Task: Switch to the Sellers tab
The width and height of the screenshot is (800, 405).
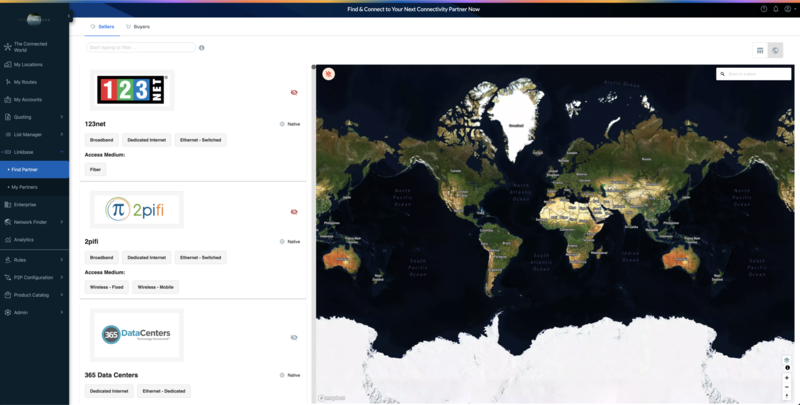Action: pyautogui.click(x=103, y=27)
